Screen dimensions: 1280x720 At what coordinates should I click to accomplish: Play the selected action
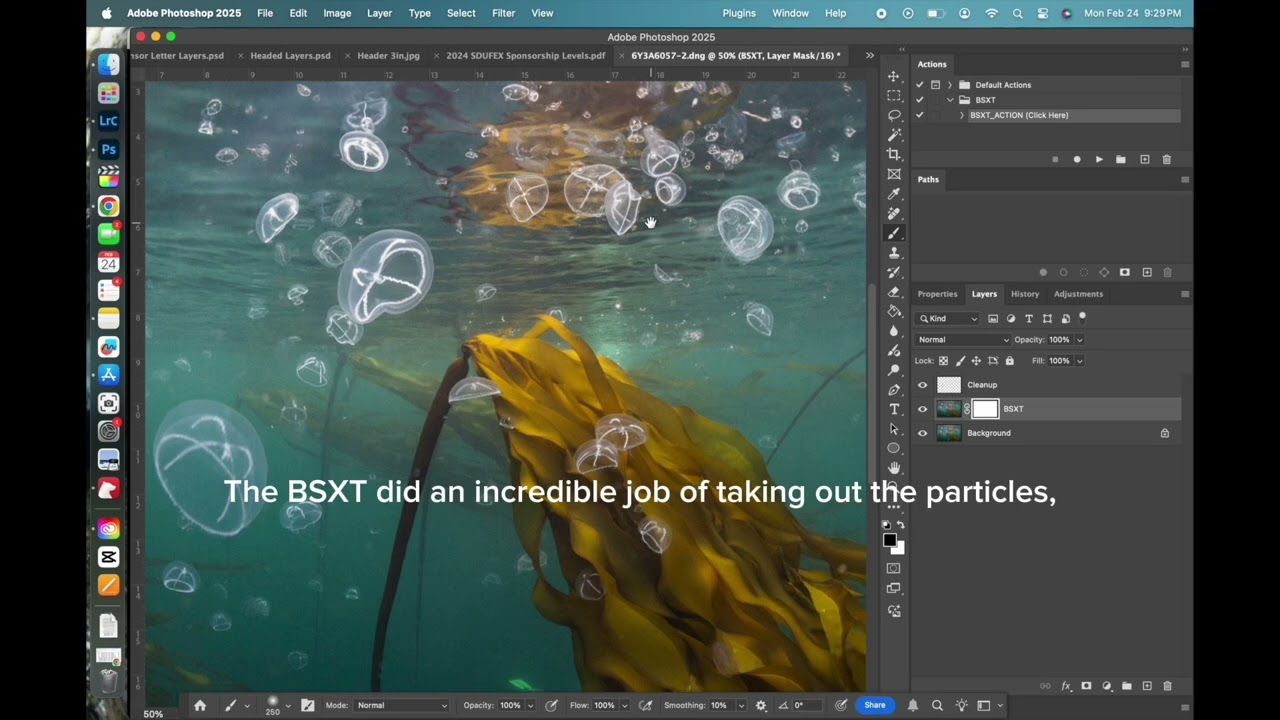click(x=1099, y=159)
